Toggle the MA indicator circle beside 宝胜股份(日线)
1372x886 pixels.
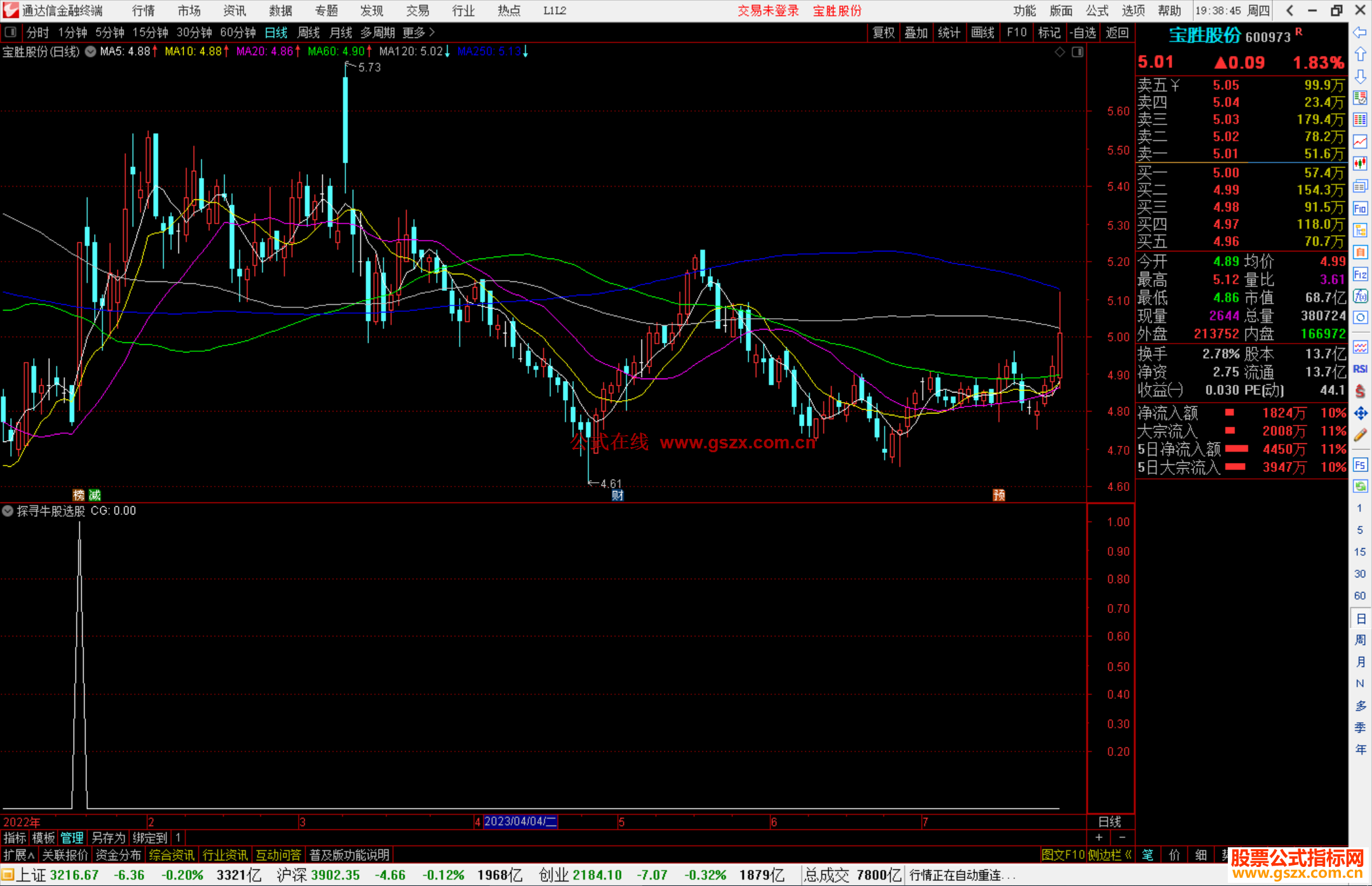[91, 51]
